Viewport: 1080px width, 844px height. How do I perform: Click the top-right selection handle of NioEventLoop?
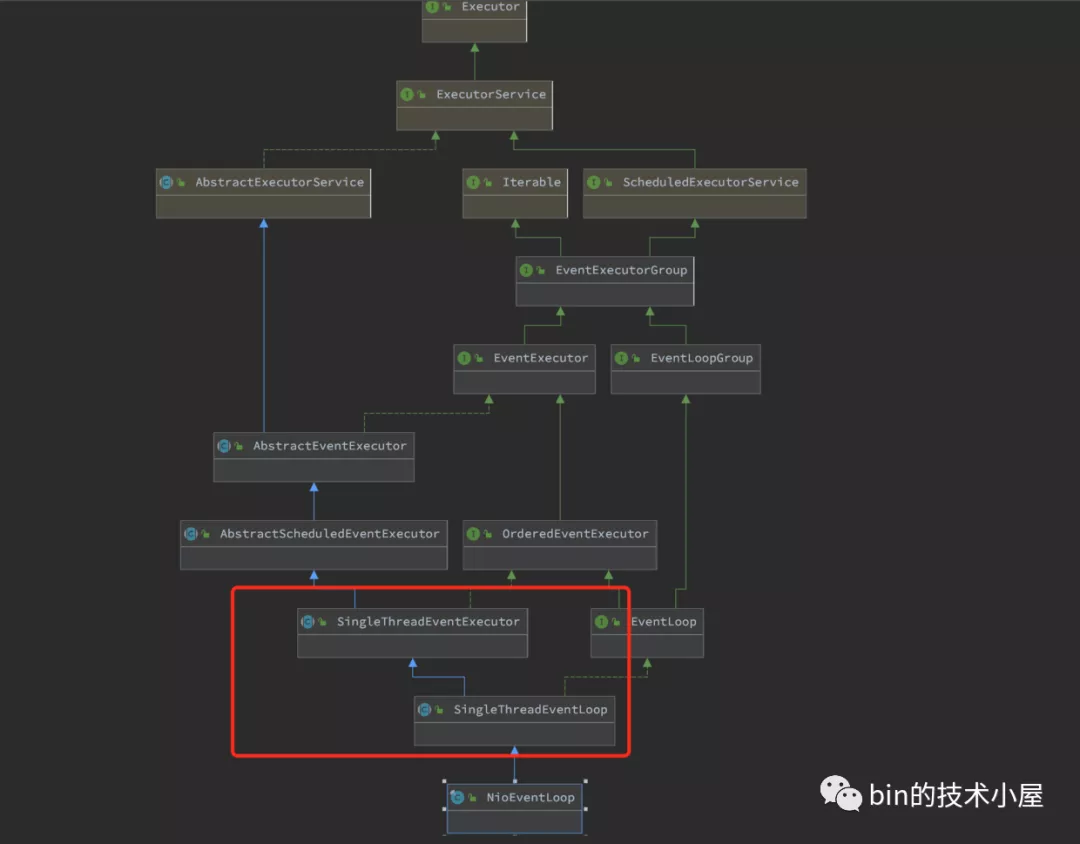[585, 781]
